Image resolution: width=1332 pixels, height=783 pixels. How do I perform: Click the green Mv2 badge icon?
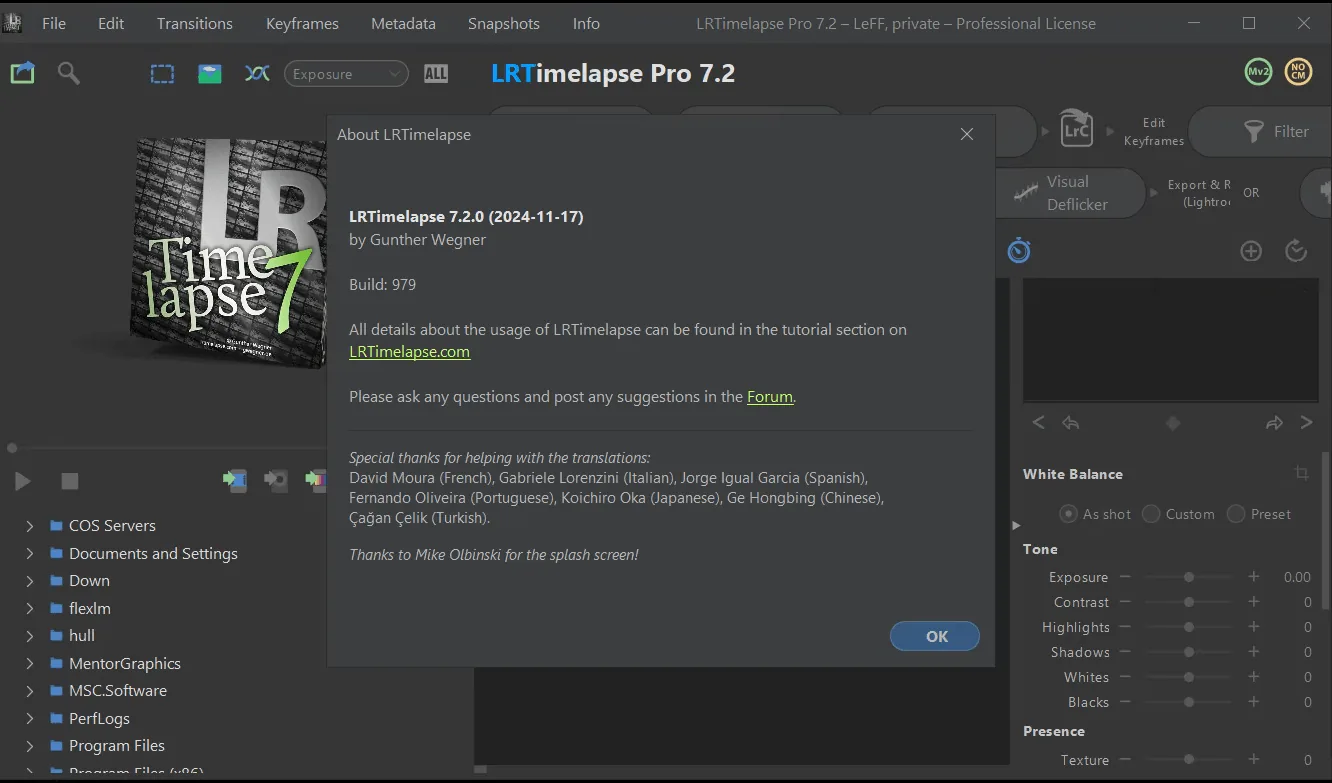click(1258, 72)
